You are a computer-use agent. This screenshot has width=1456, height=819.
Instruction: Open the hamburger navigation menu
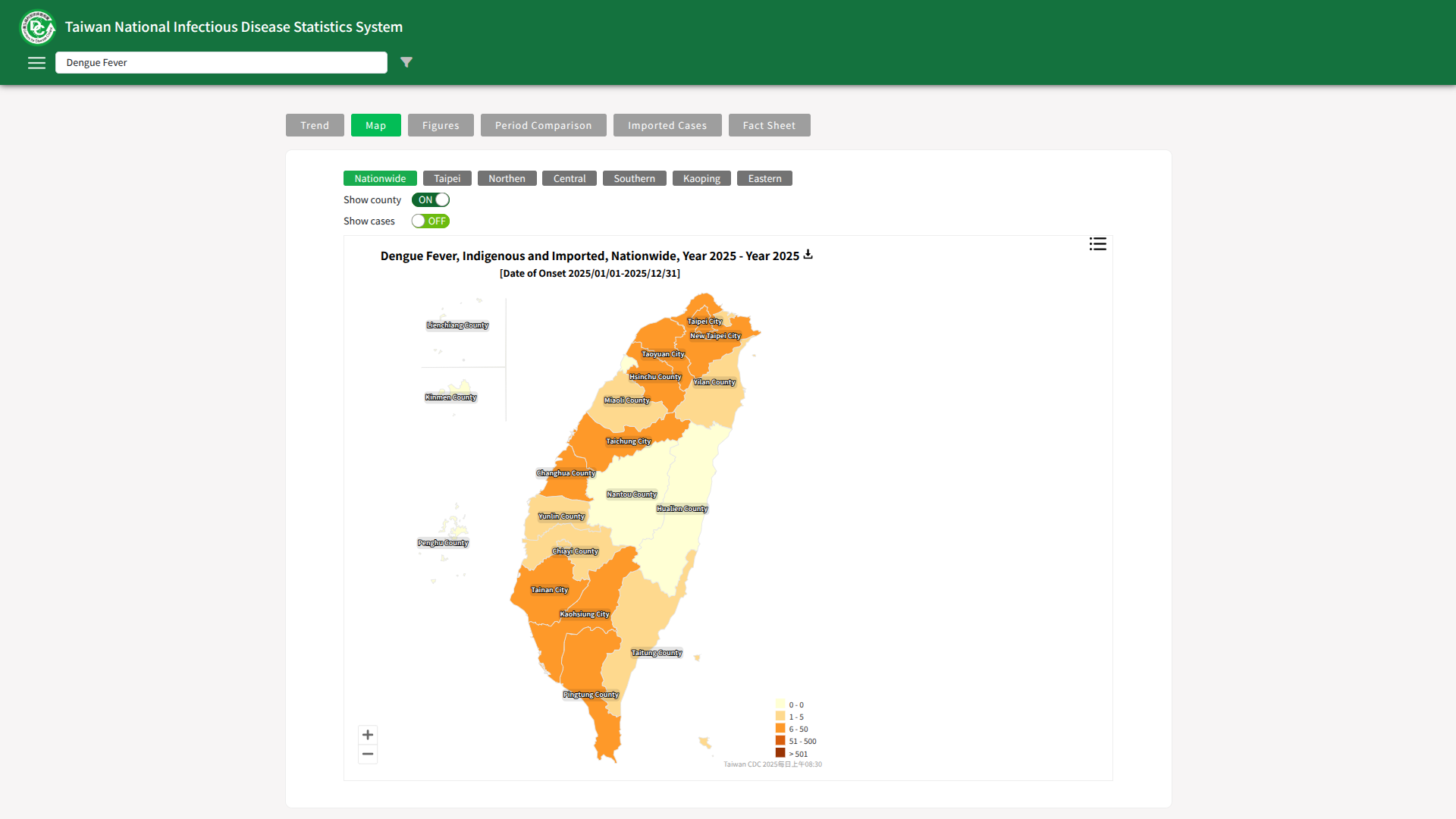pyautogui.click(x=36, y=63)
